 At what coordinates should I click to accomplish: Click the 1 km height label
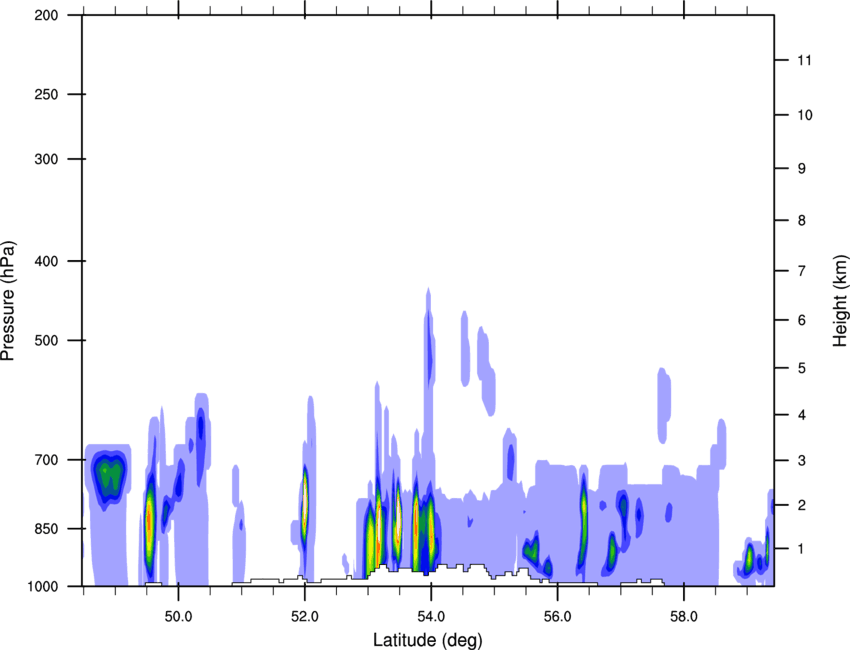[802, 549]
